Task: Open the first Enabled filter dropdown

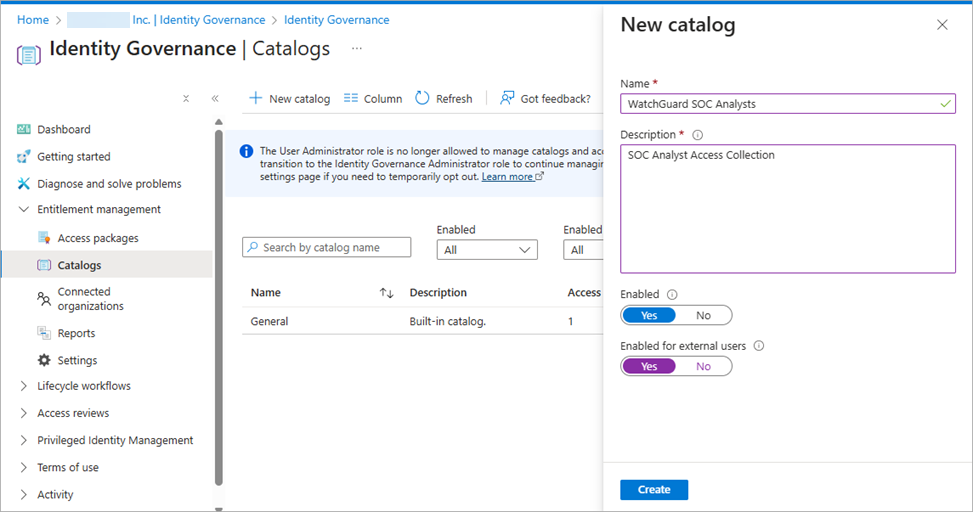Action: tap(487, 250)
